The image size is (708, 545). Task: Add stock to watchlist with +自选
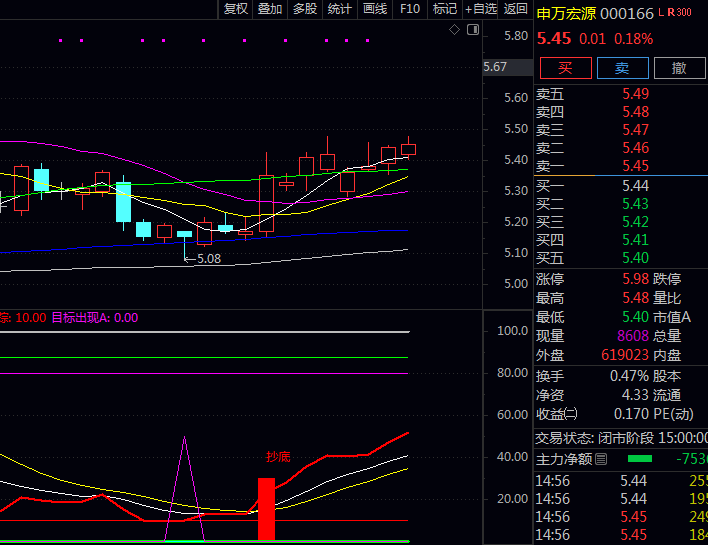480,9
